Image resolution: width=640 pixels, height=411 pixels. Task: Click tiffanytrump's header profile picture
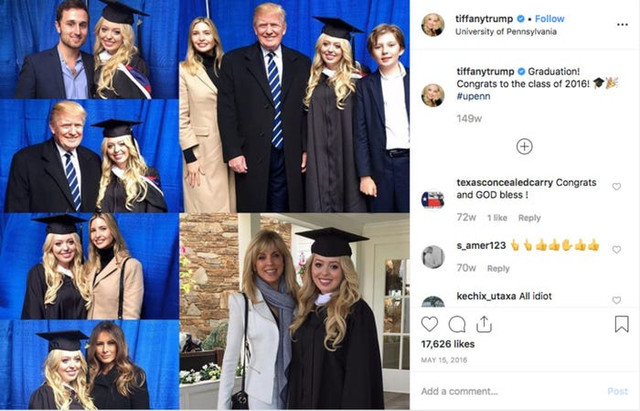click(x=433, y=25)
